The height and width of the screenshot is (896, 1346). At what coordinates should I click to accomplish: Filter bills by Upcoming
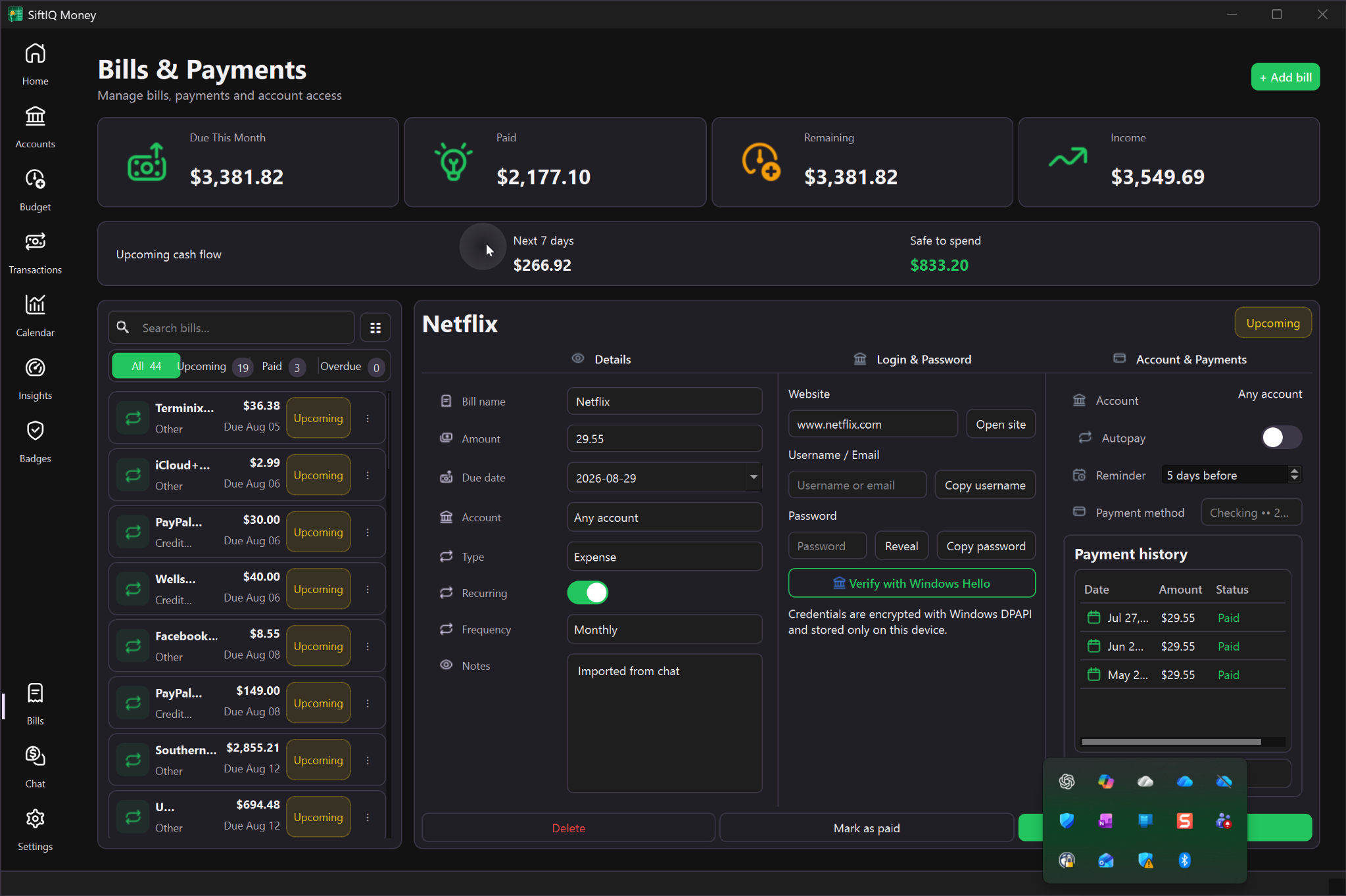point(214,366)
